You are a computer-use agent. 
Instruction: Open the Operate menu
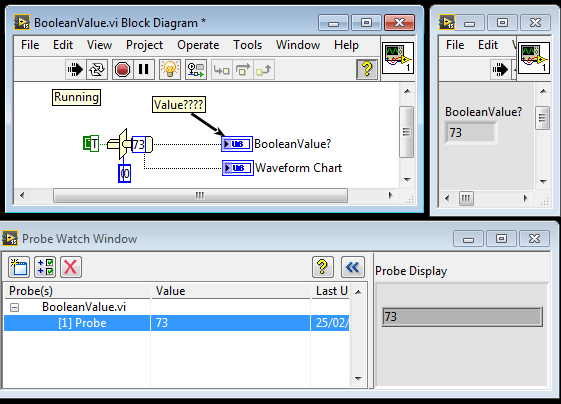click(x=198, y=45)
